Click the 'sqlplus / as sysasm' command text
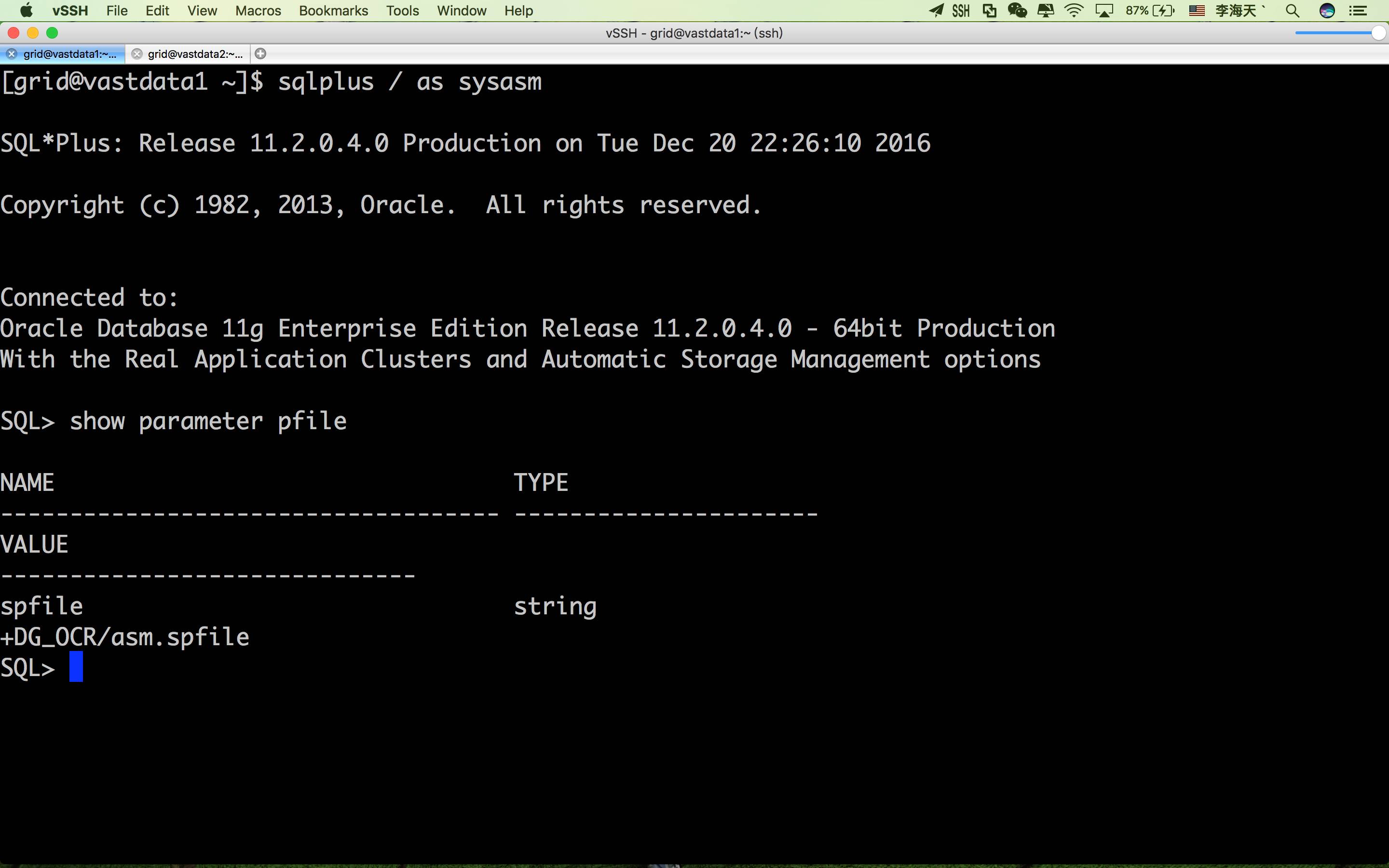 pos(410,82)
